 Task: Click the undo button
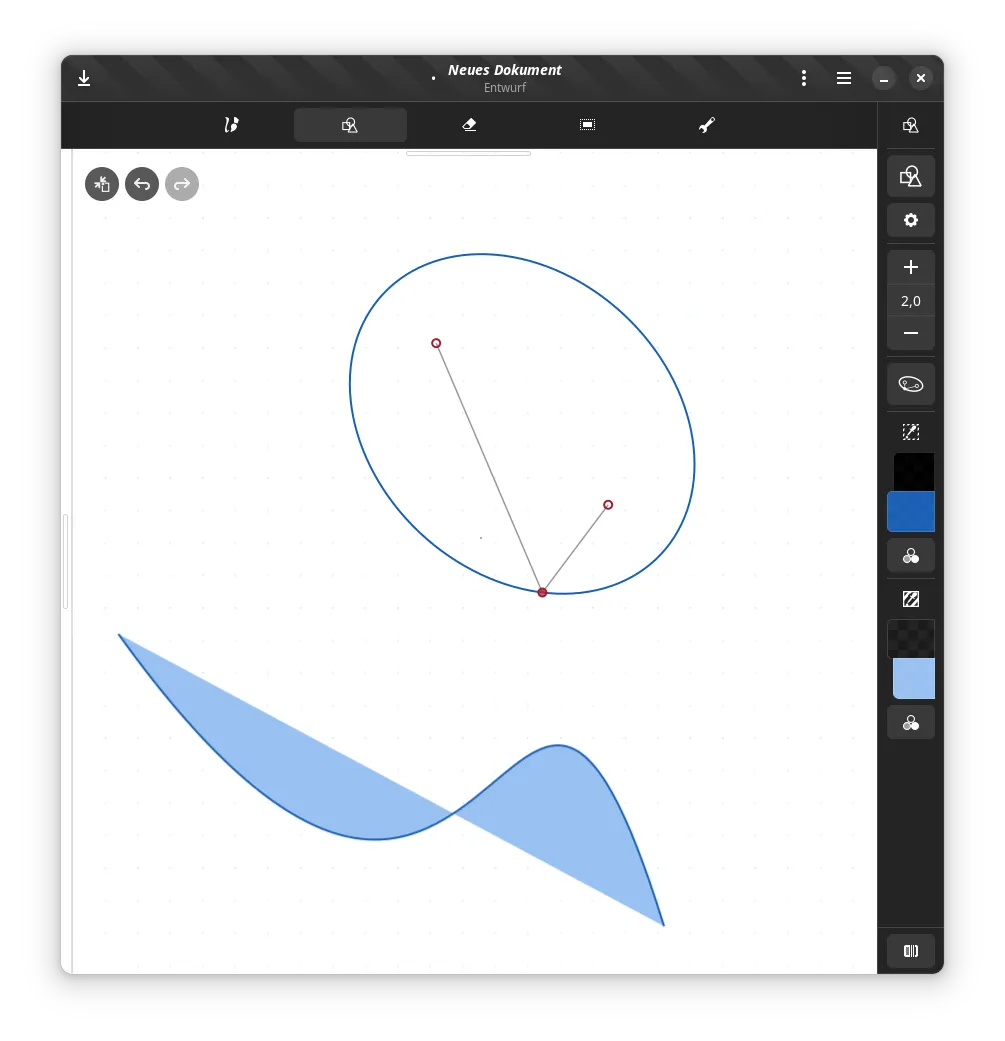(x=142, y=184)
